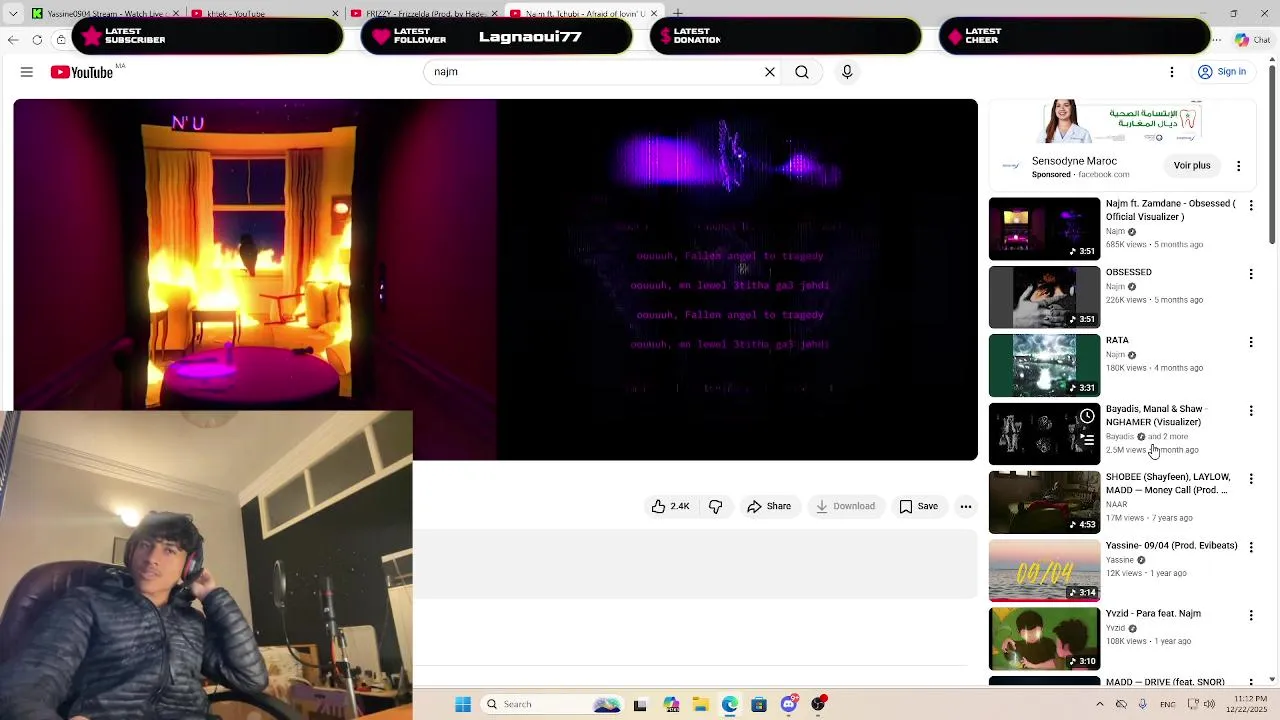
Task: Open Yassine 09/04 video thumbnail
Action: pos(1044,570)
